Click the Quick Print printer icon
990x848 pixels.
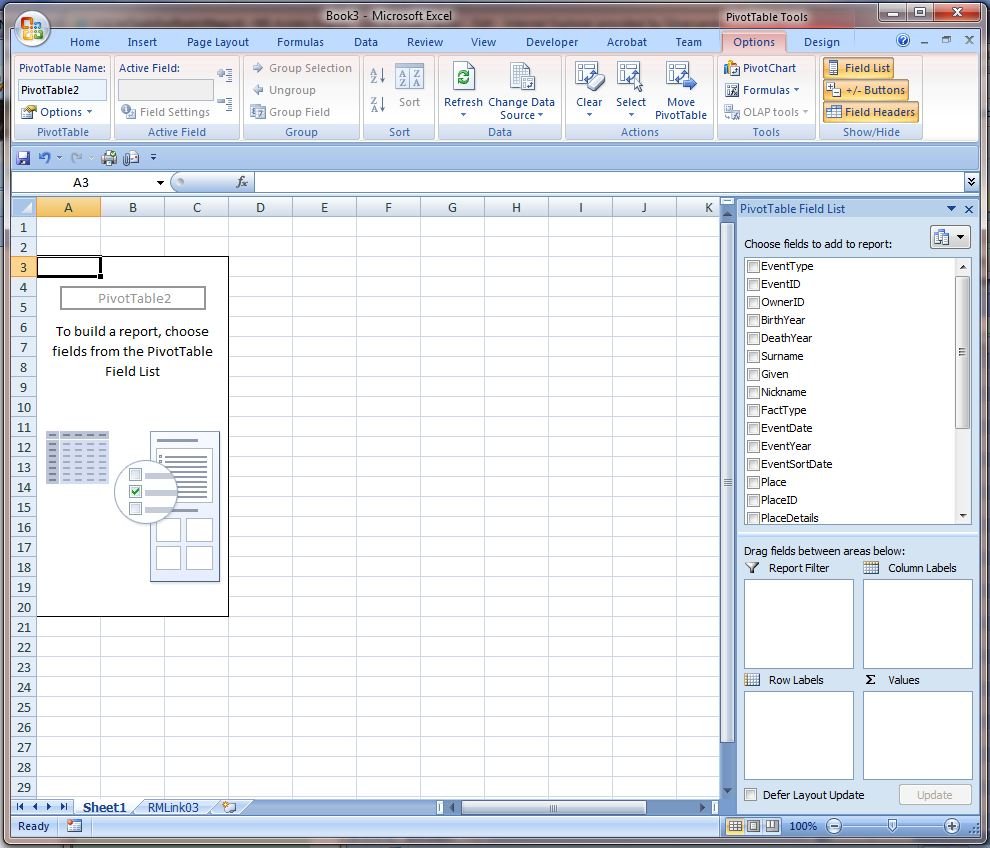pyautogui.click(x=109, y=158)
